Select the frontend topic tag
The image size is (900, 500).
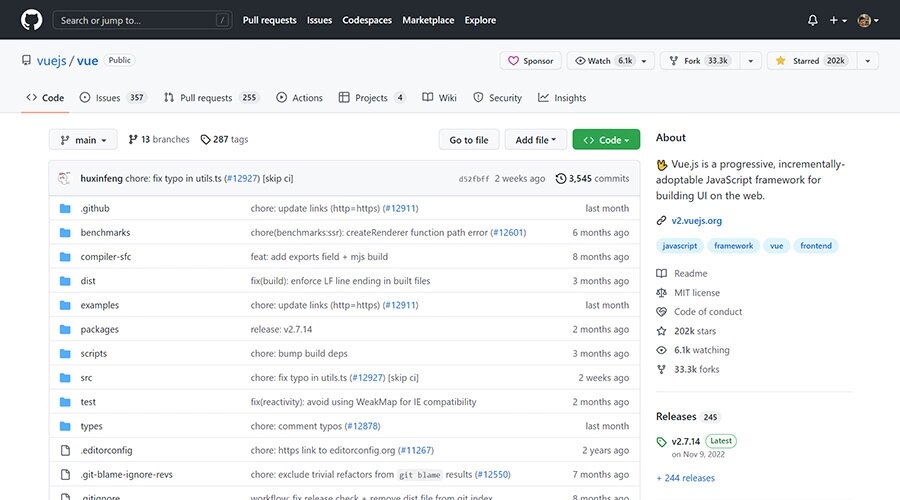coord(816,246)
